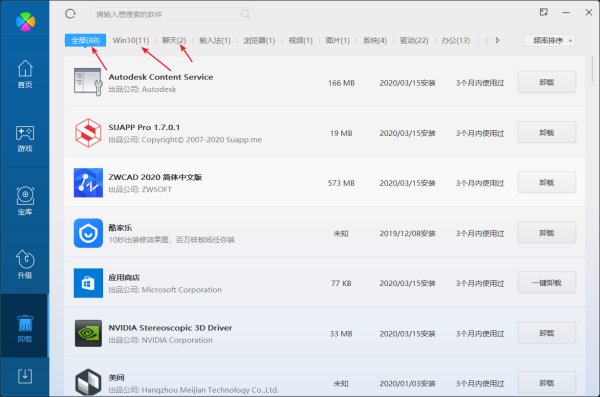Uninstall Autodesk Content Service

pyautogui.click(x=546, y=82)
